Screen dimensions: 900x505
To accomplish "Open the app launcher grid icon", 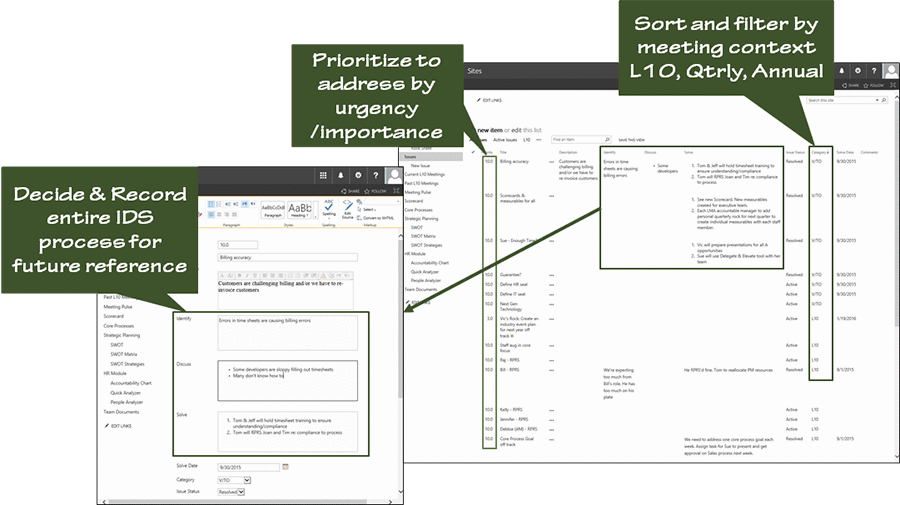I will (323, 174).
